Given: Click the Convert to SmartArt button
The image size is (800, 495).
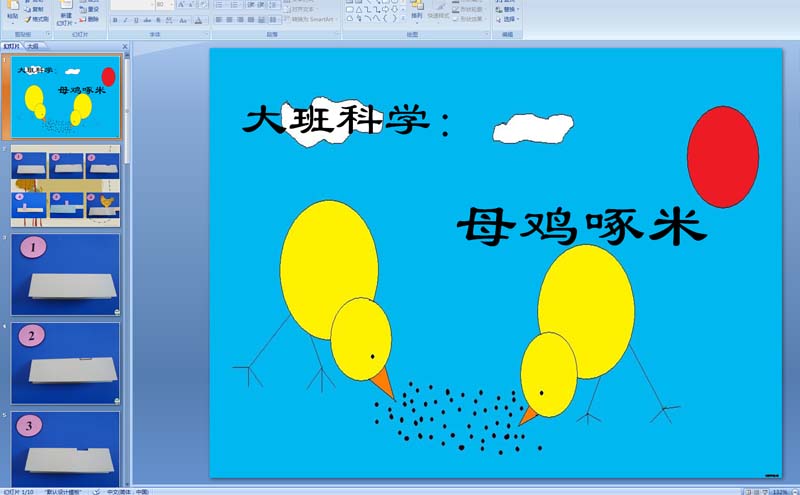Looking at the screenshot, I should coord(312,19).
